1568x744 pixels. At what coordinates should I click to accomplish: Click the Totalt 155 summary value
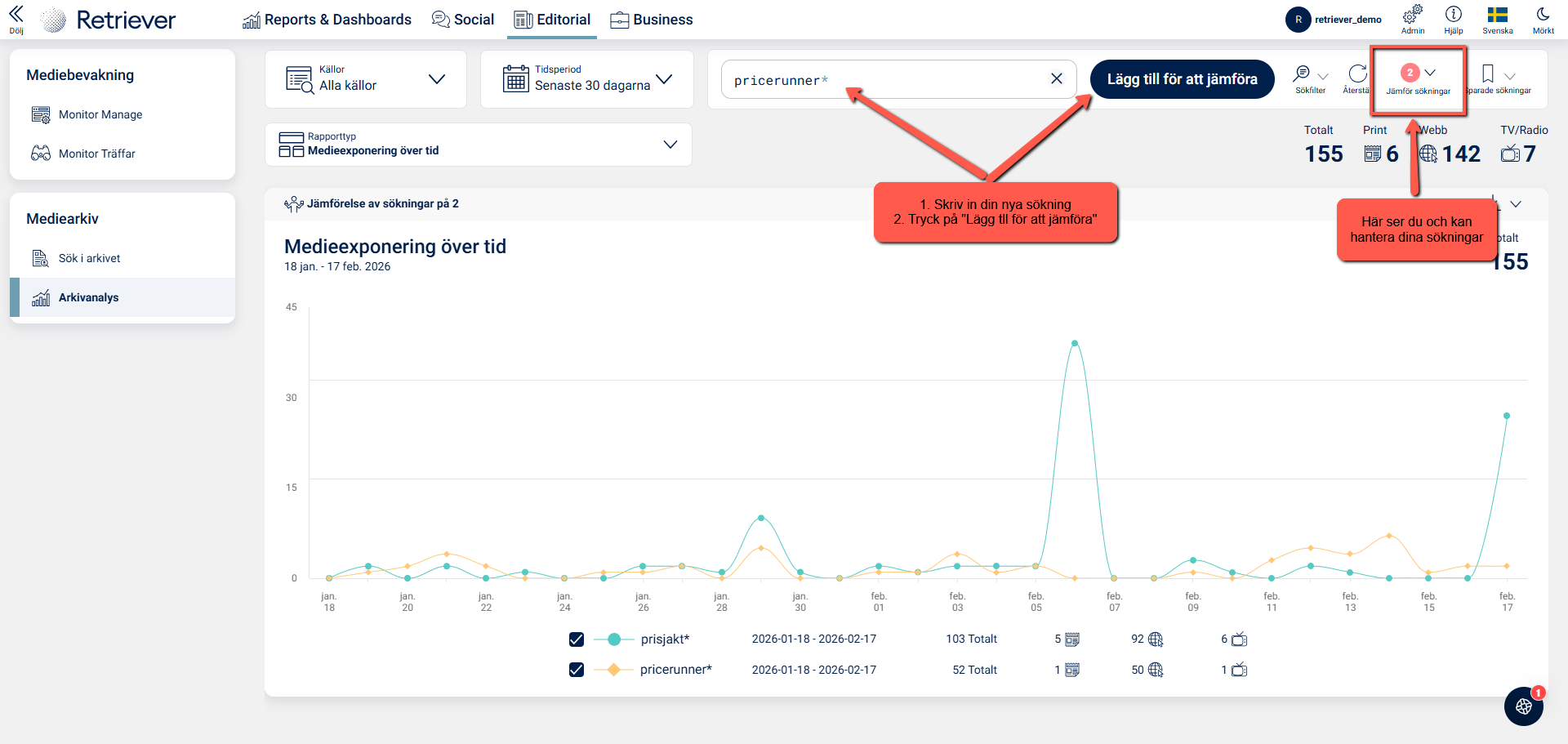[1324, 154]
